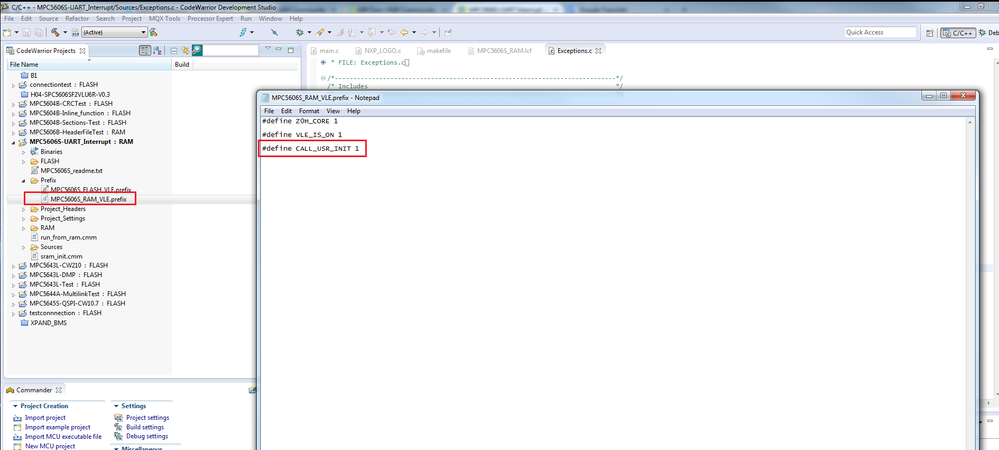Open the Build hammer dropdown arrow
Viewport: 999px width, 450px height.
tap(64, 32)
